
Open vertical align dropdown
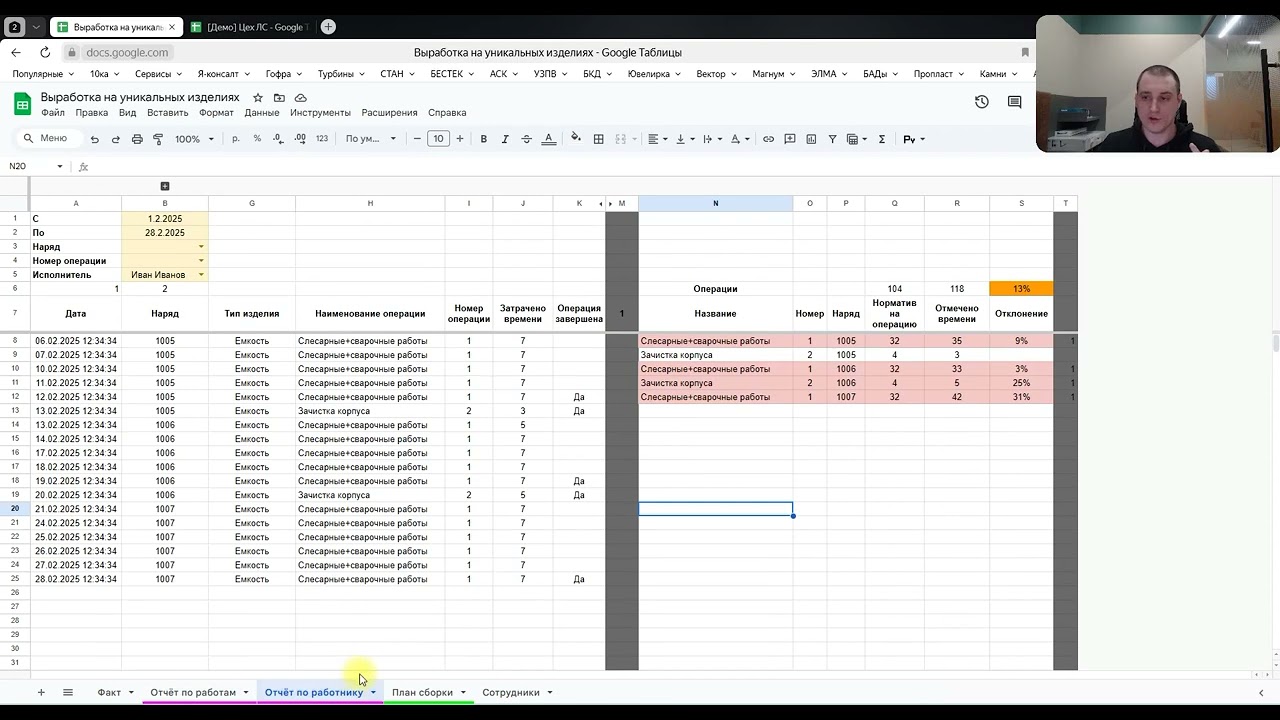[x=685, y=139]
